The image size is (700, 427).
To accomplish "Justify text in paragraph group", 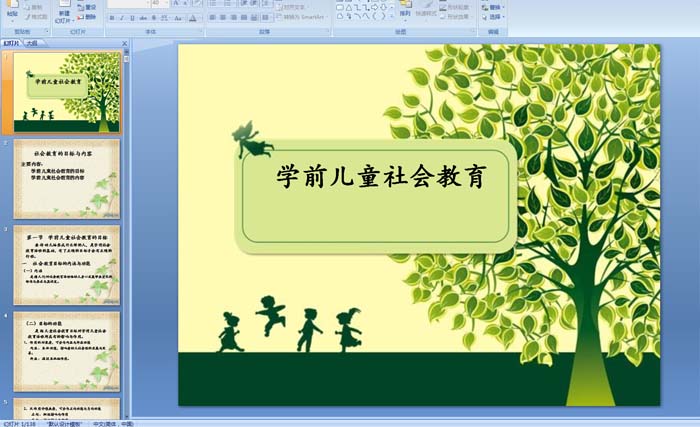I will coord(244,17).
